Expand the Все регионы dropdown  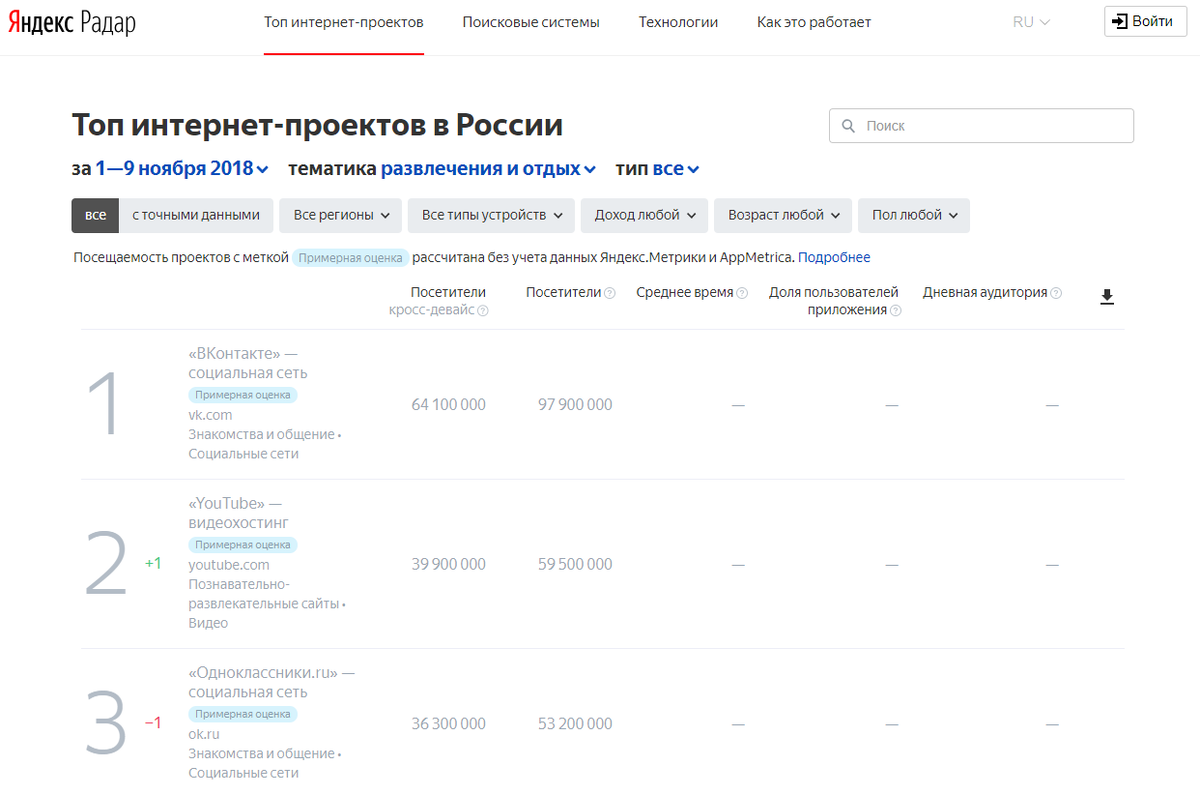tap(341, 215)
